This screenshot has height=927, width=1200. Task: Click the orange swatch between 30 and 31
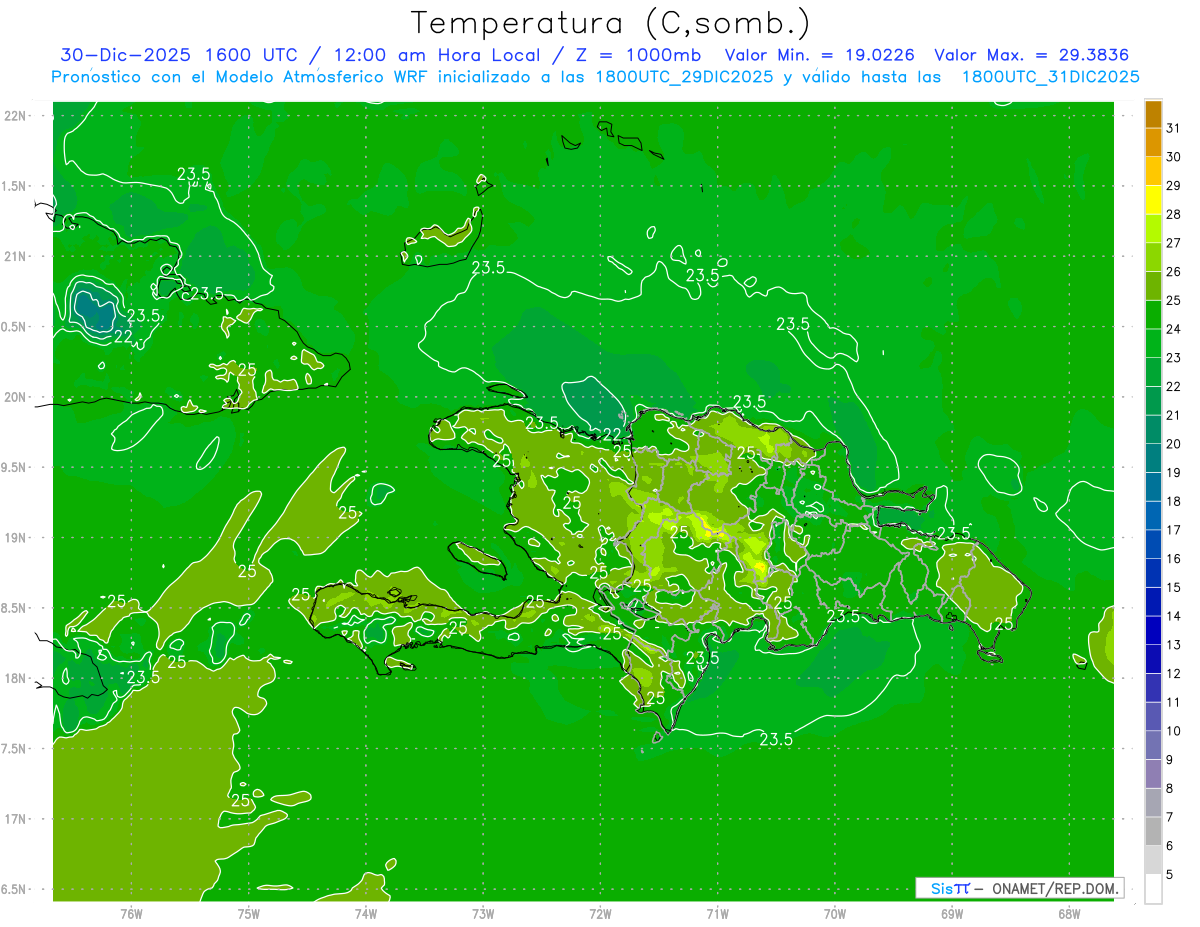point(1153,142)
